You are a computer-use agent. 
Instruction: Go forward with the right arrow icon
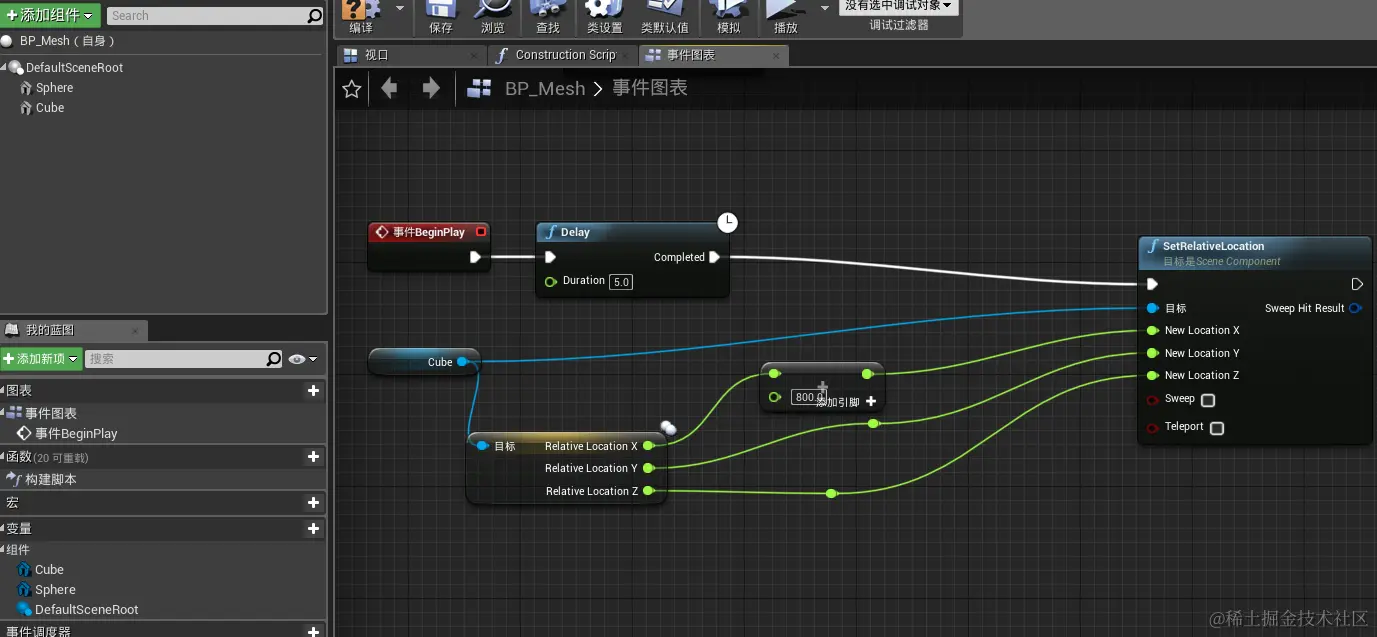[x=431, y=88]
